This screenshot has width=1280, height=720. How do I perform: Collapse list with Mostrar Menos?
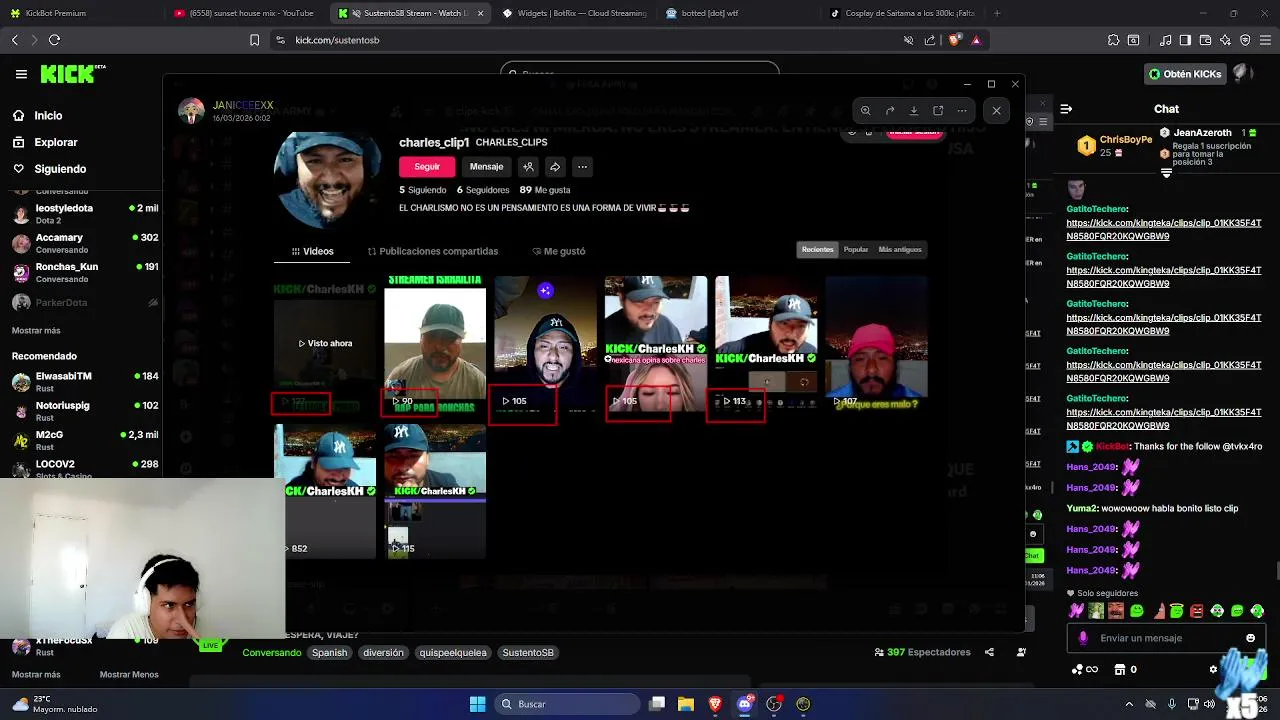click(129, 675)
